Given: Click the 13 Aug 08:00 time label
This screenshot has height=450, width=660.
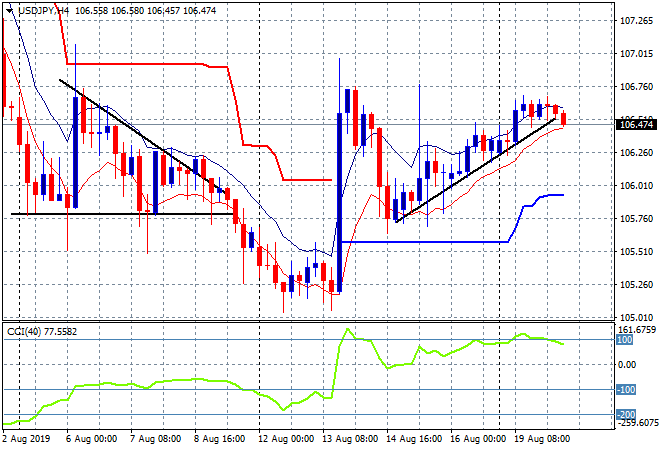Looking at the screenshot, I should (x=349, y=439).
